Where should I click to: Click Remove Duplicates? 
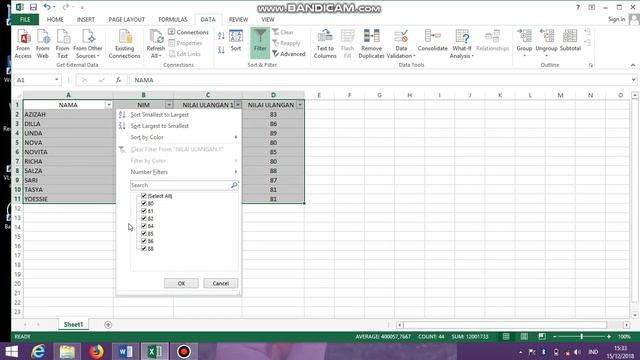point(371,44)
